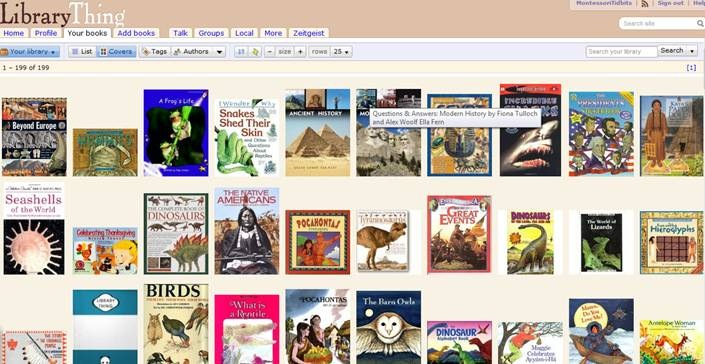705x364 pixels.
Task: Open the Great Events book cover
Action: [x=460, y=234]
